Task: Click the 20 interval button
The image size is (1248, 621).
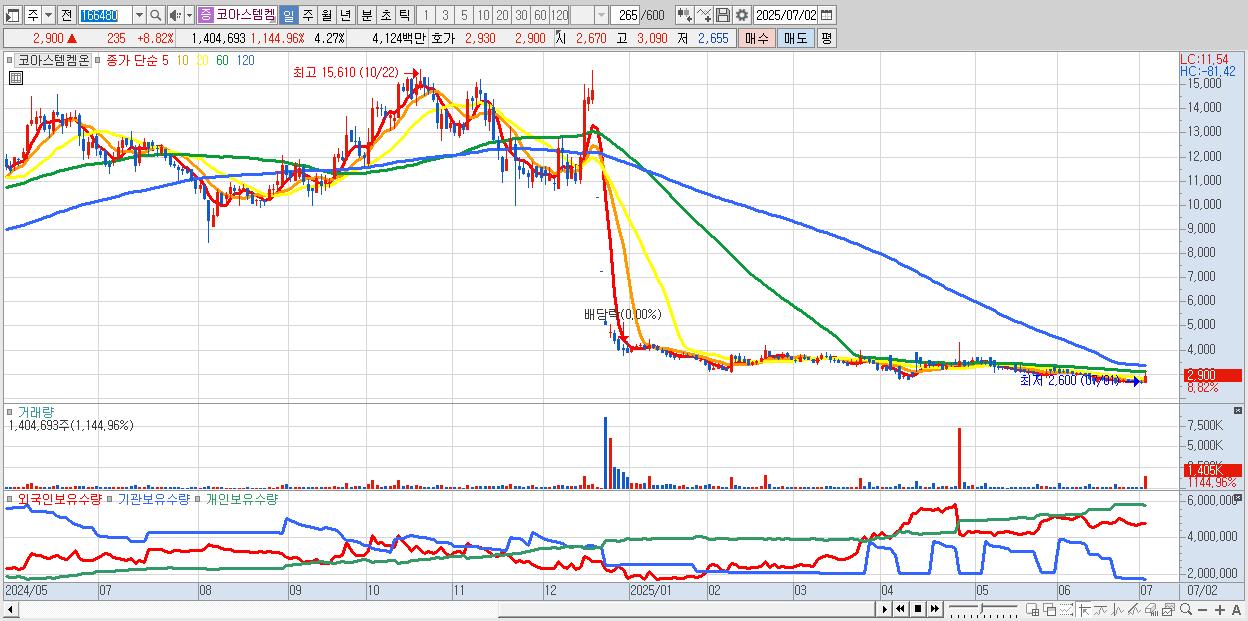Action: [502, 16]
